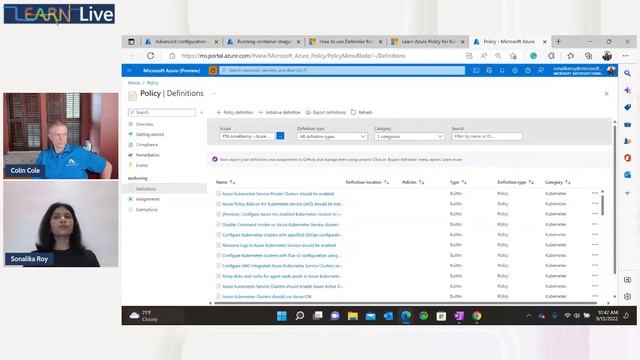640x360 pixels.
Task: Open Edge sidebar settings gear at bottom
Action: (x=627, y=296)
